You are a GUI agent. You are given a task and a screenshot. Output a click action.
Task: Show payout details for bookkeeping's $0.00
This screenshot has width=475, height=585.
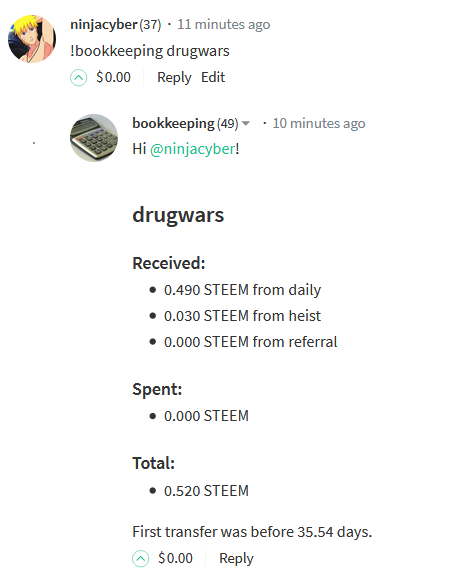click(175, 558)
